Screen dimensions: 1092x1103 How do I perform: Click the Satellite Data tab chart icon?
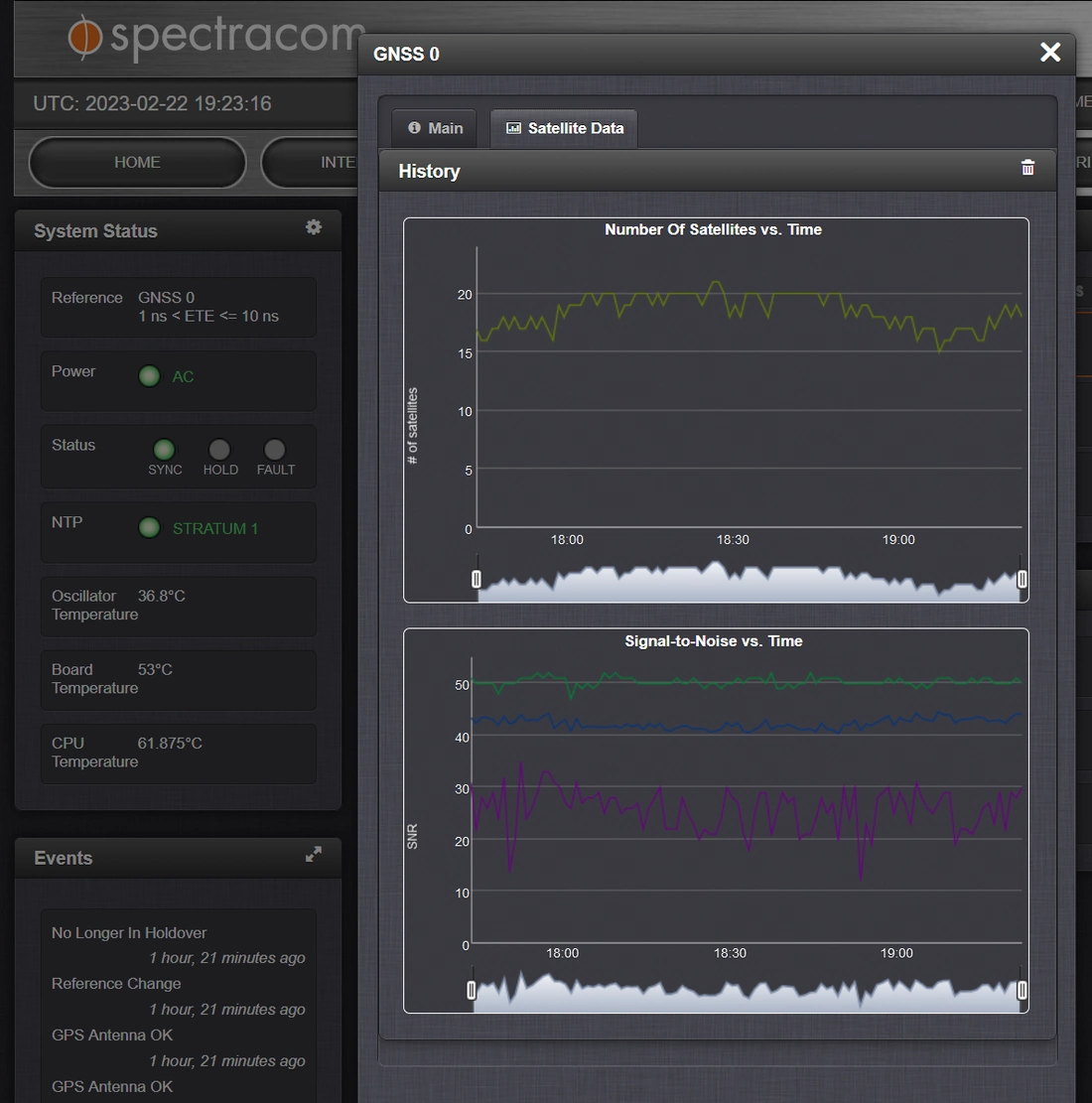[513, 128]
